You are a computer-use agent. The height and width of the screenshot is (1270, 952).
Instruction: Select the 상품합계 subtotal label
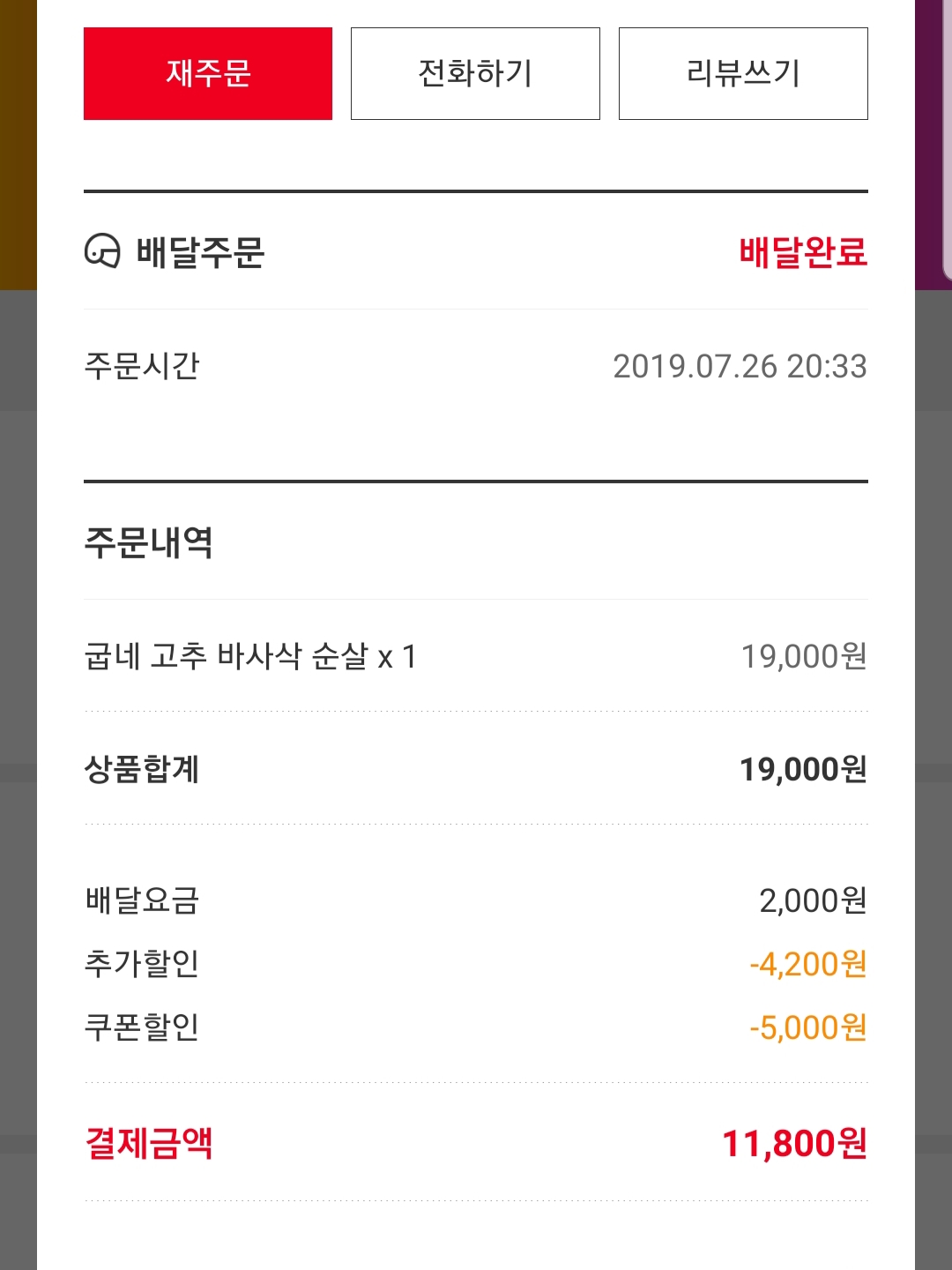(x=142, y=769)
